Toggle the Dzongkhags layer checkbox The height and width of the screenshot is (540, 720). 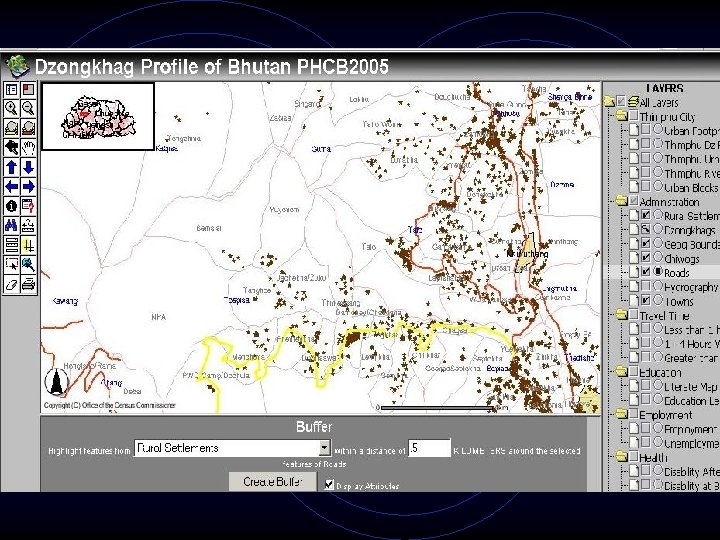[x=646, y=229]
